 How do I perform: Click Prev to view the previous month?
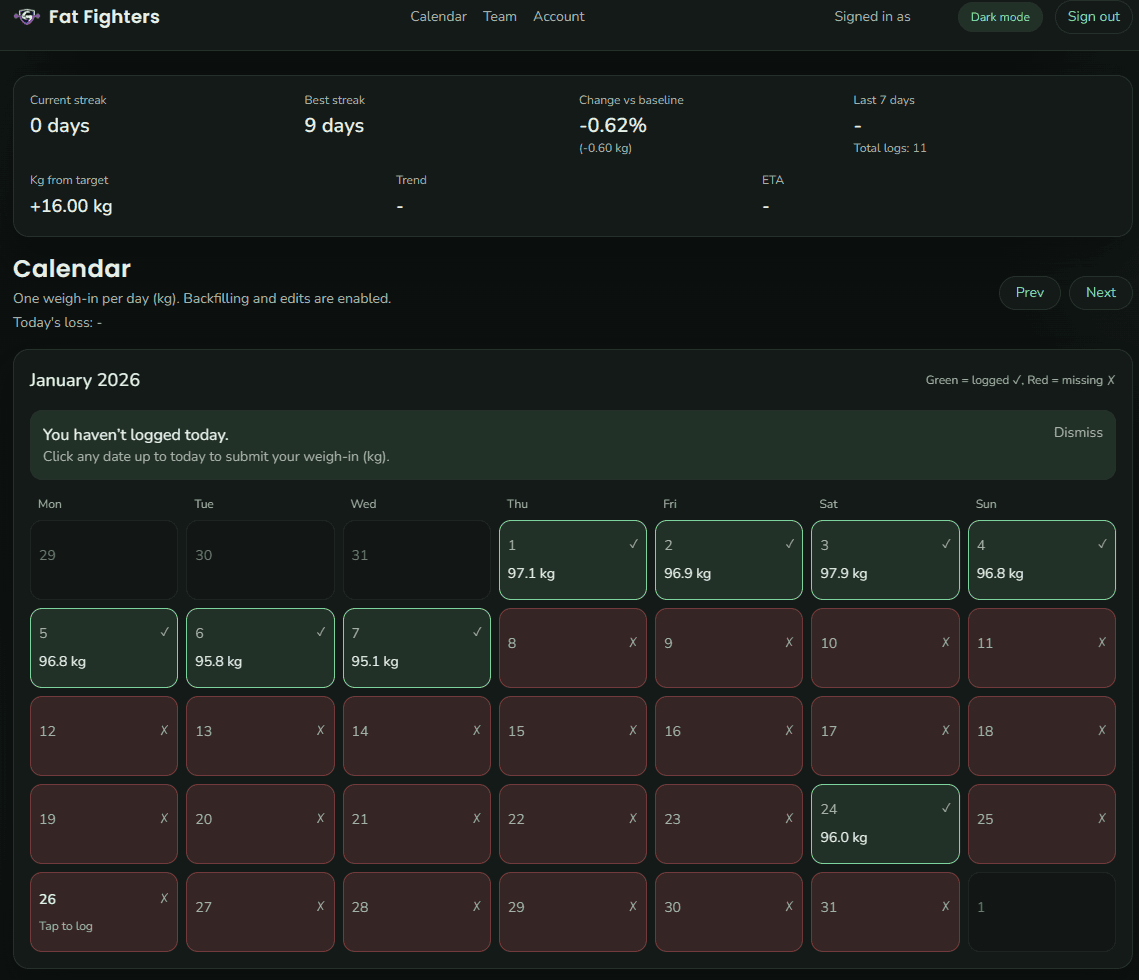point(1029,292)
